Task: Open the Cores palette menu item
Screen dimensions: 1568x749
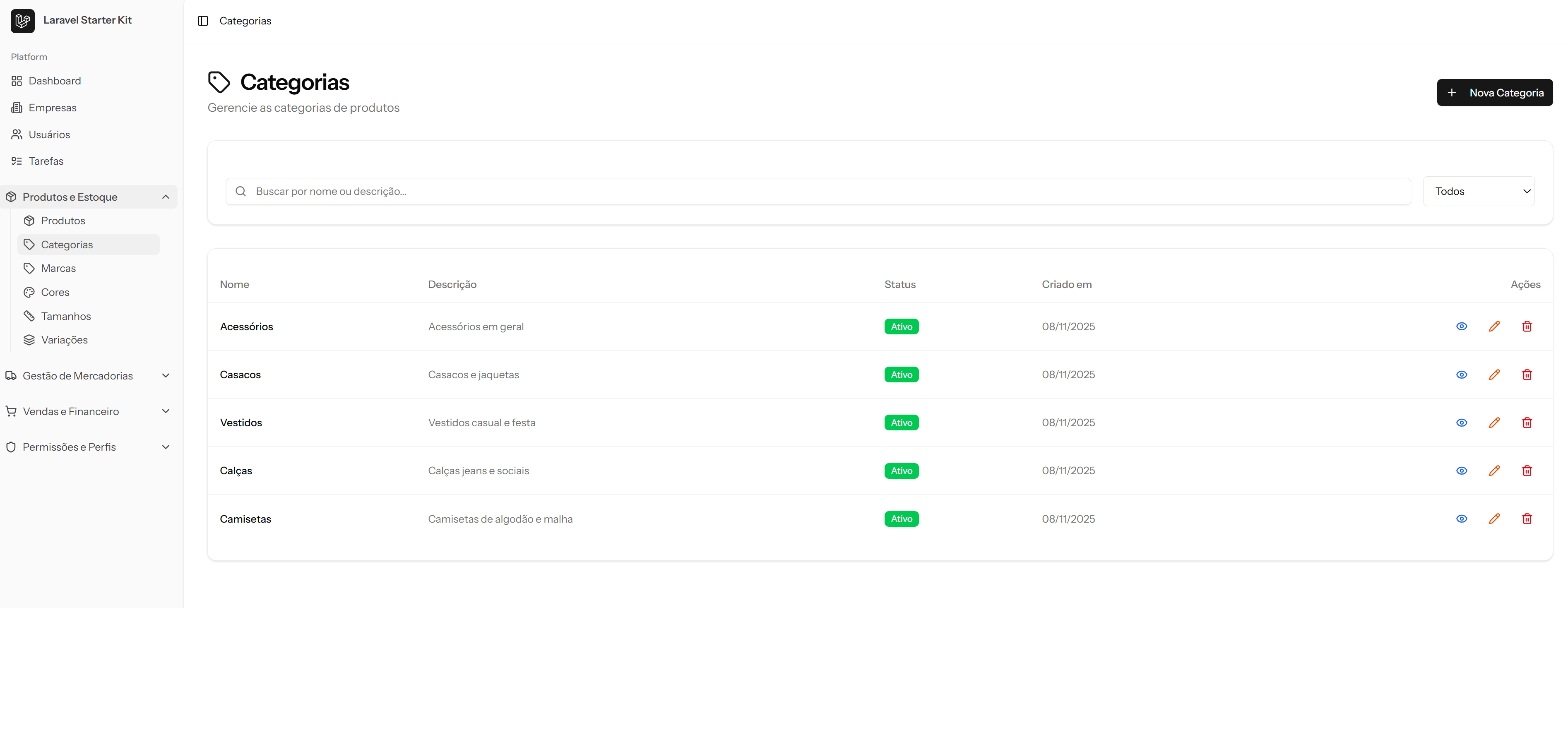Action: coord(55,292)
